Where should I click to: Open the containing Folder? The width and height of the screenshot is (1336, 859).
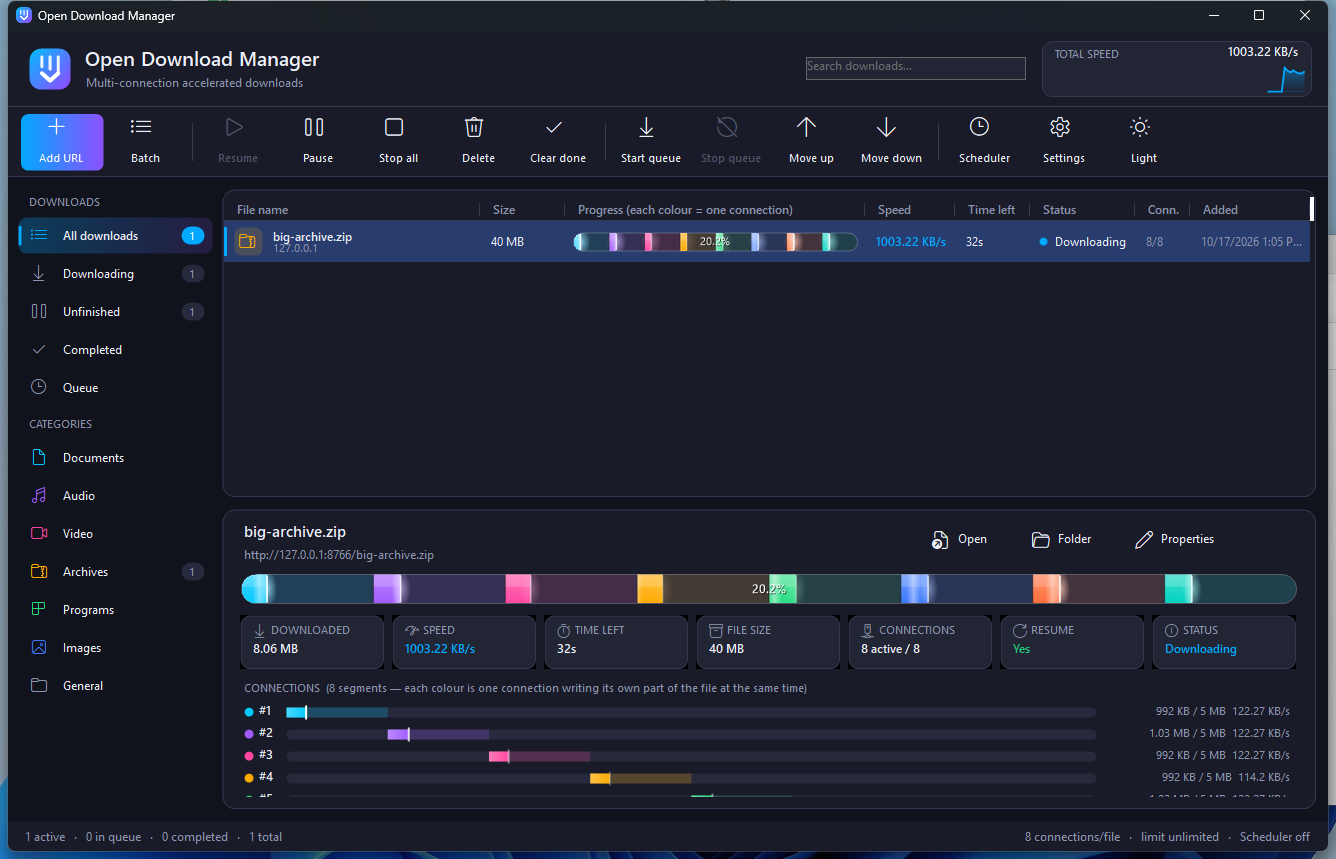click(1062, 539)
